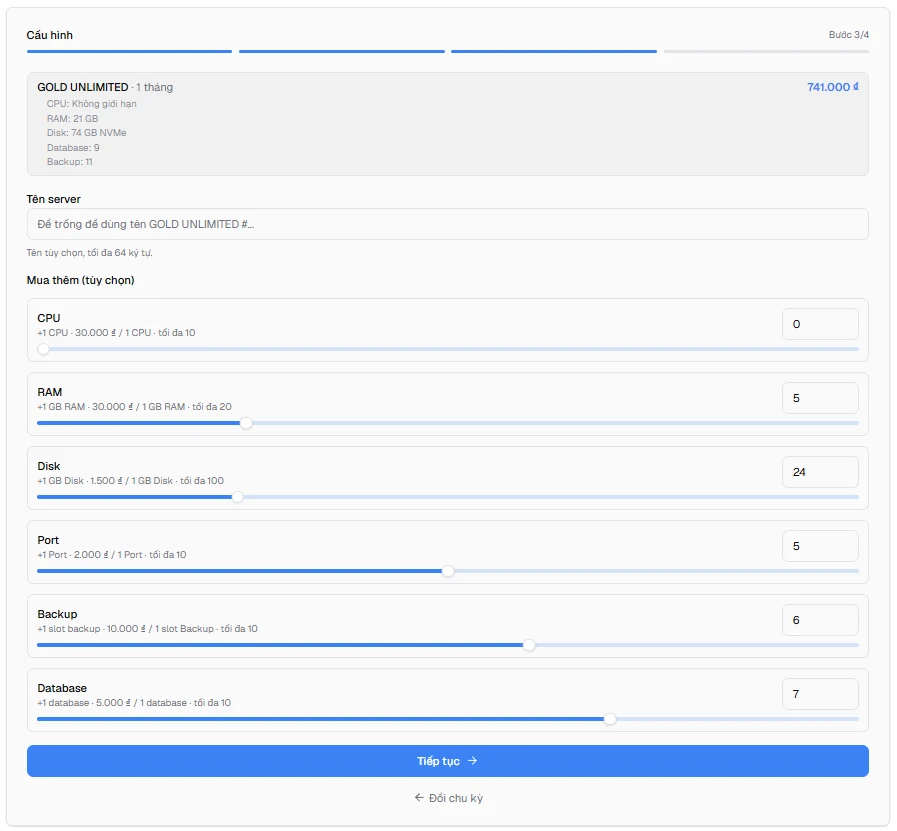Click the Port slider handle
The image size is (897, 831).
click(448, 571)
